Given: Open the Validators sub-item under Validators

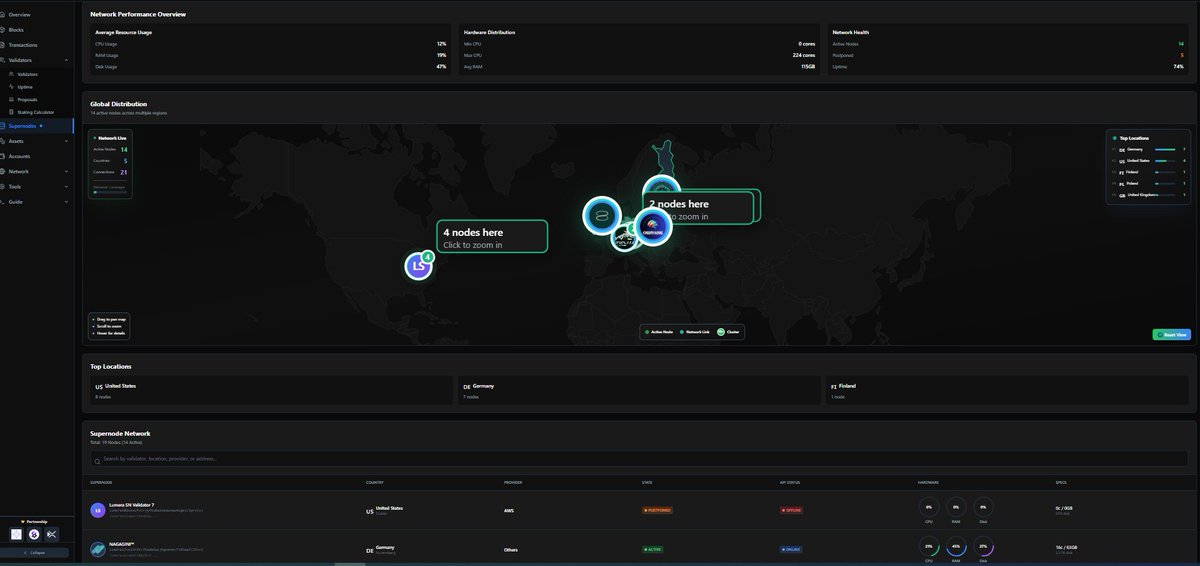Looking at the screenshot, I should point(28,74).
